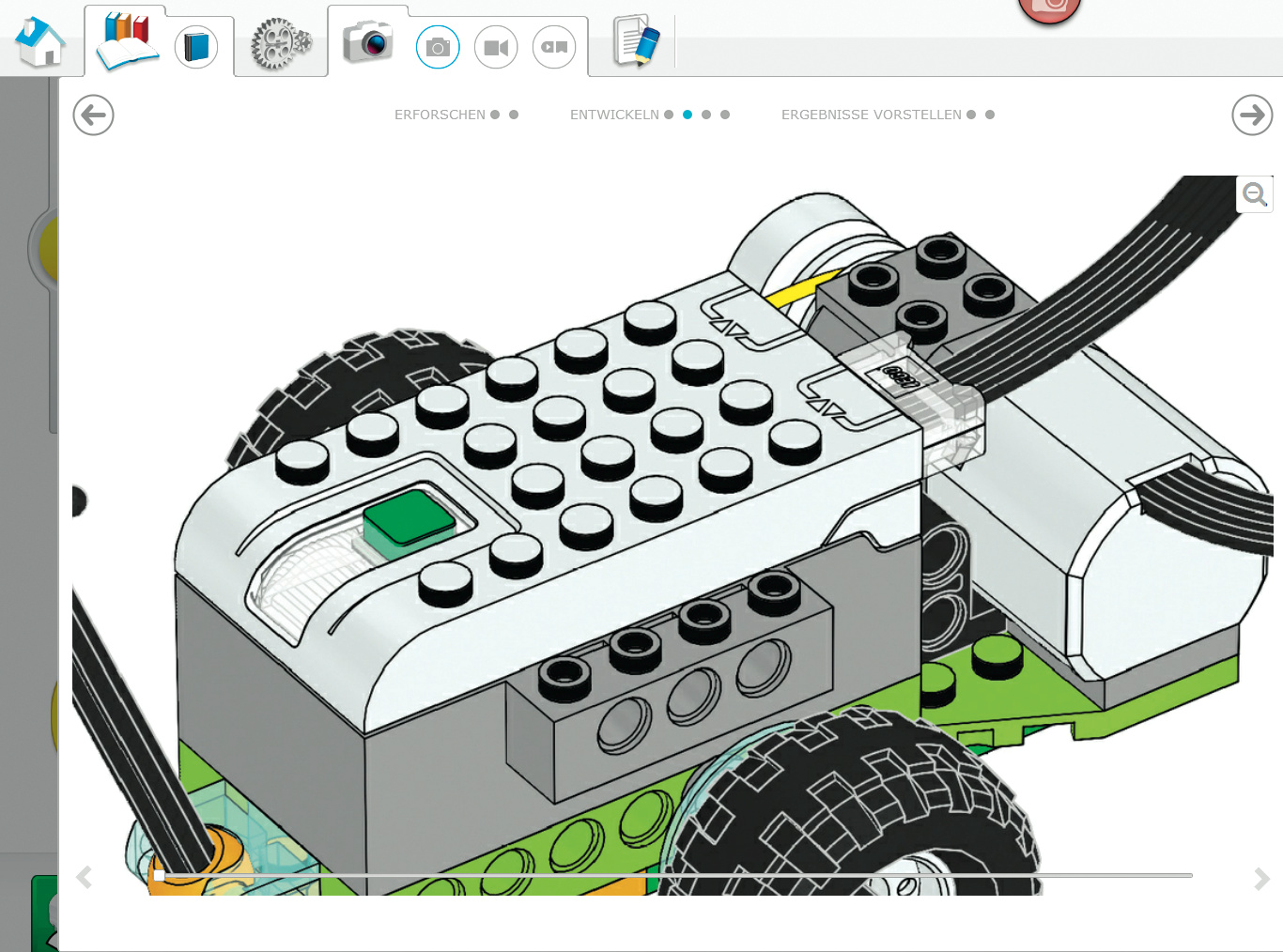This screenshot has width=1283, height=952.
Task: Select the active blue ENTWICKELN page dot
Action: (x=688, y=115)
